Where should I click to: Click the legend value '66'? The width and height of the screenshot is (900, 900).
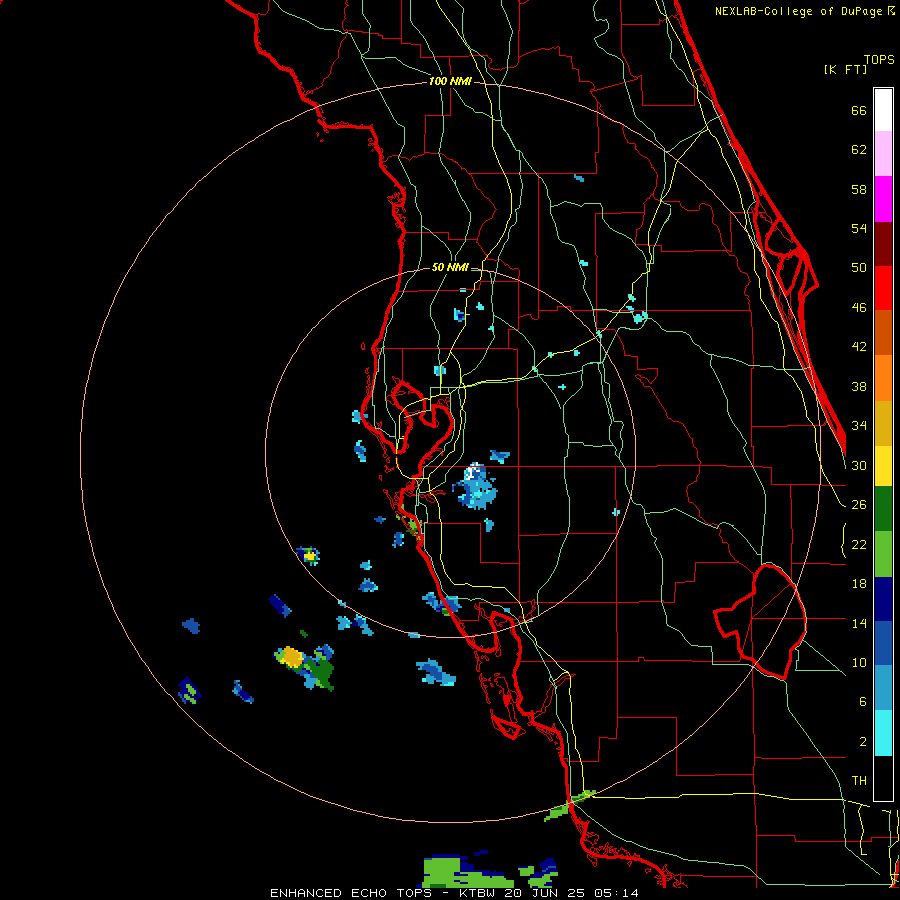pyautogui.click(x=859, y=110)
